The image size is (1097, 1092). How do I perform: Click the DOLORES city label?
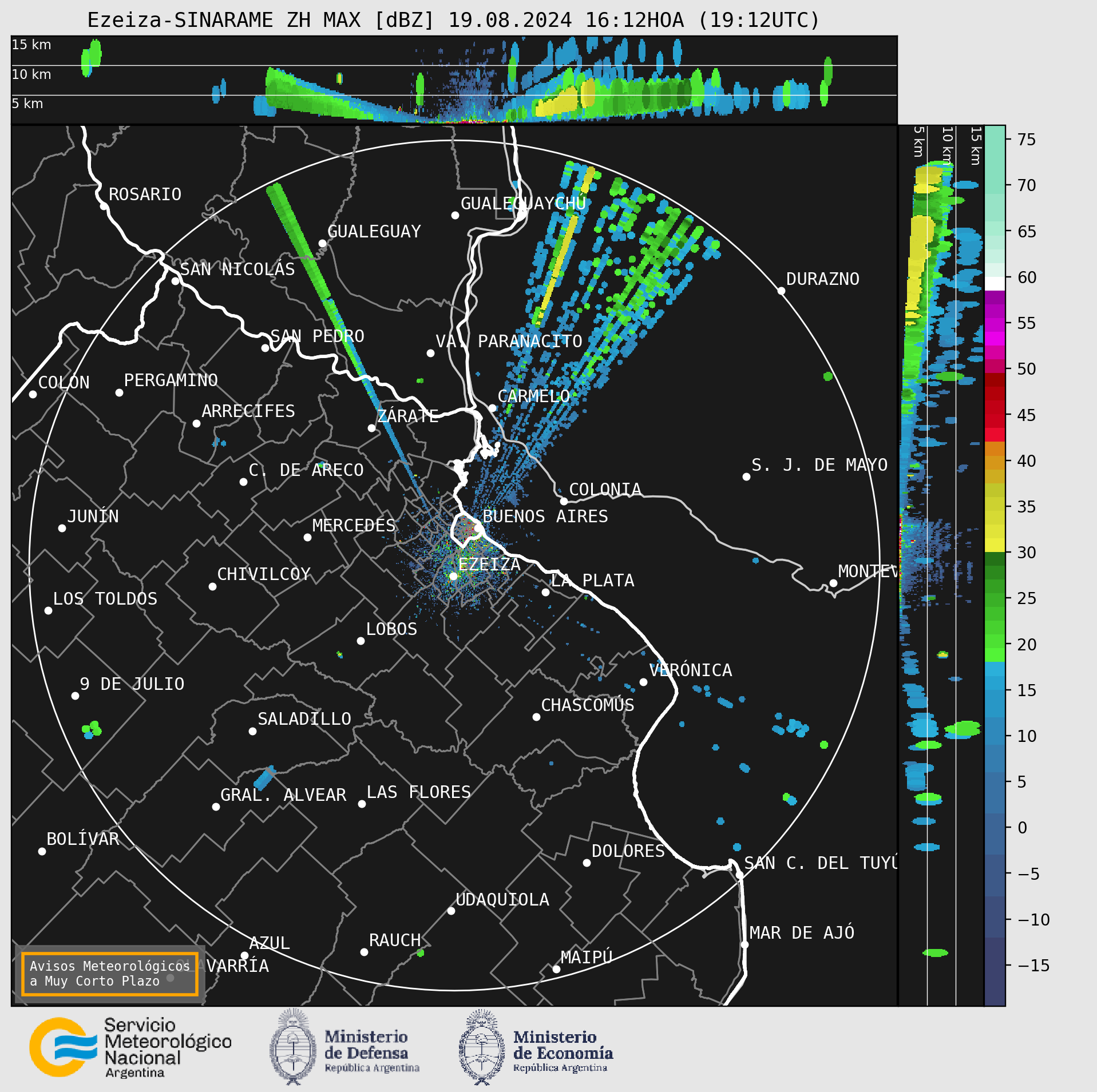628,851
